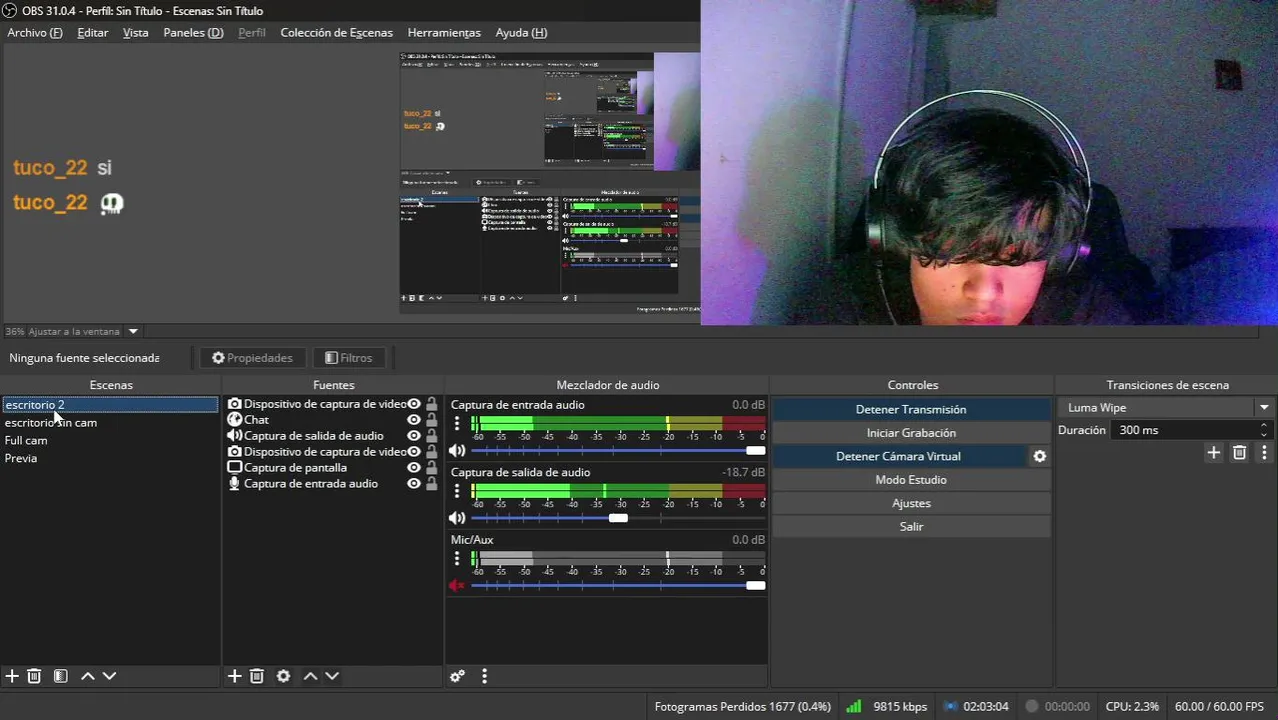This screenshot has width=1278, height=720.
Task: Open Colección de Escenas menu
Action: click(x=336, y=32)
